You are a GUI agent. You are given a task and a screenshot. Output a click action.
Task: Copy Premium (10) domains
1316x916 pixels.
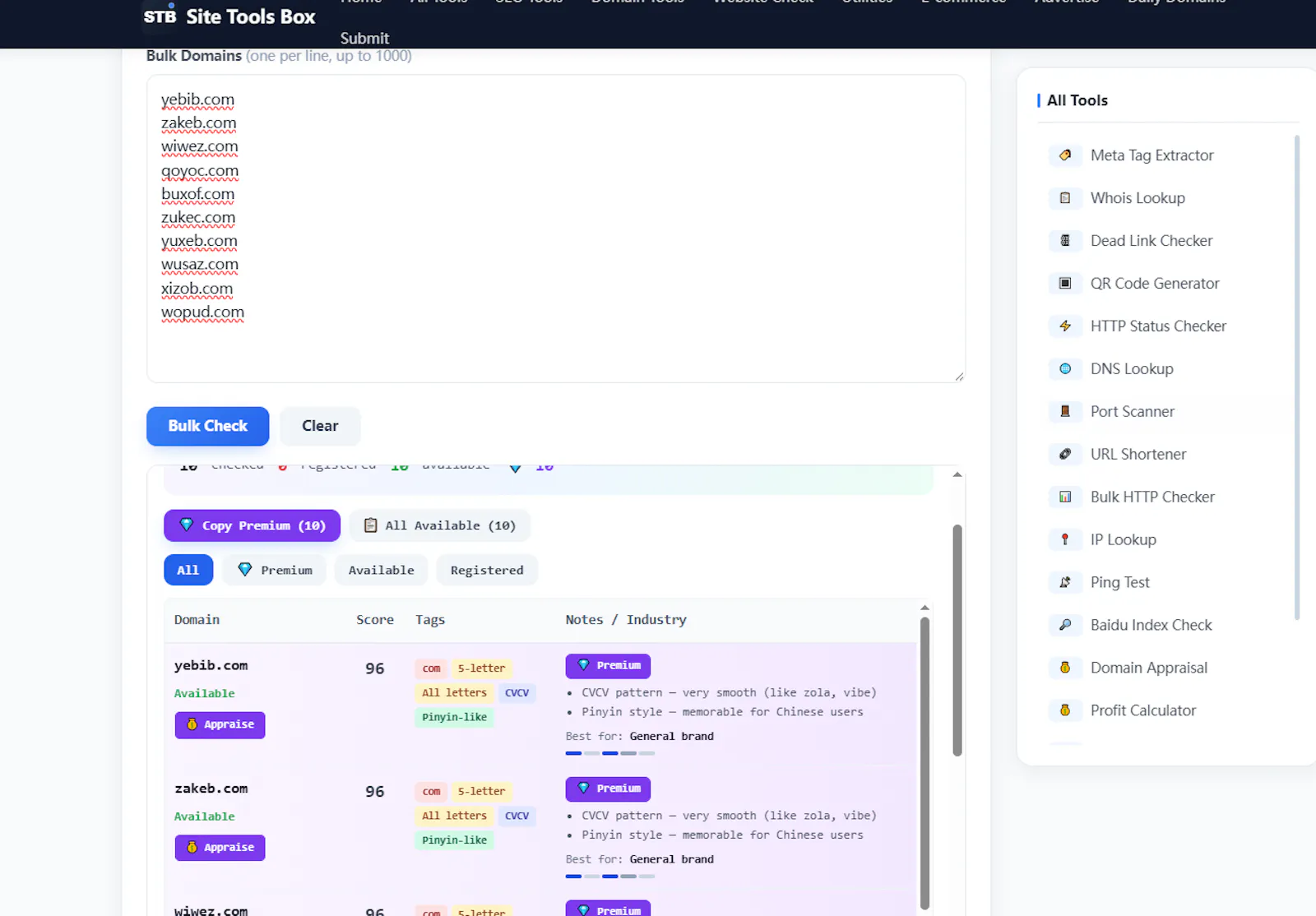[252, 525]
